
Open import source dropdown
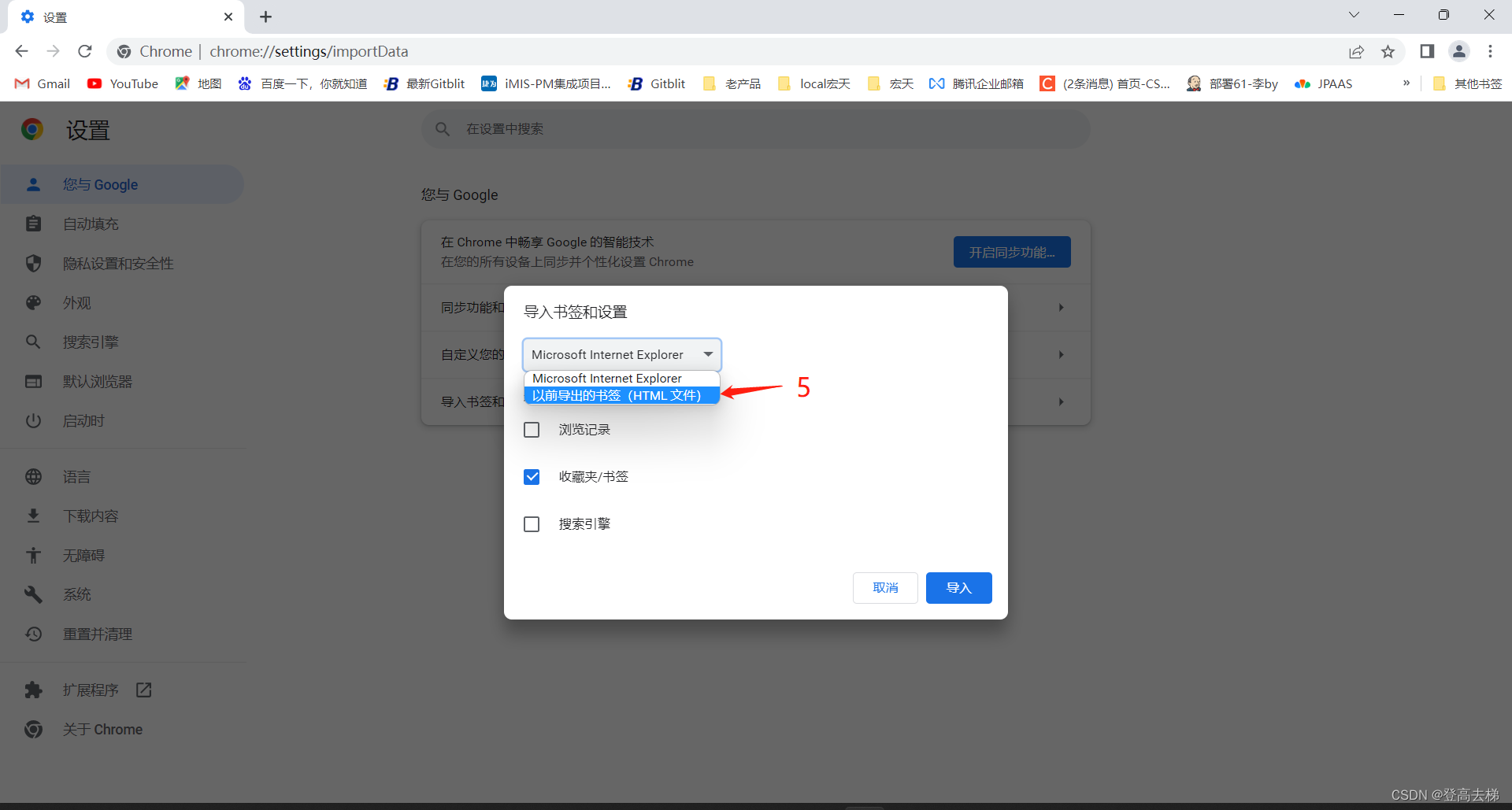coord(622,354)
